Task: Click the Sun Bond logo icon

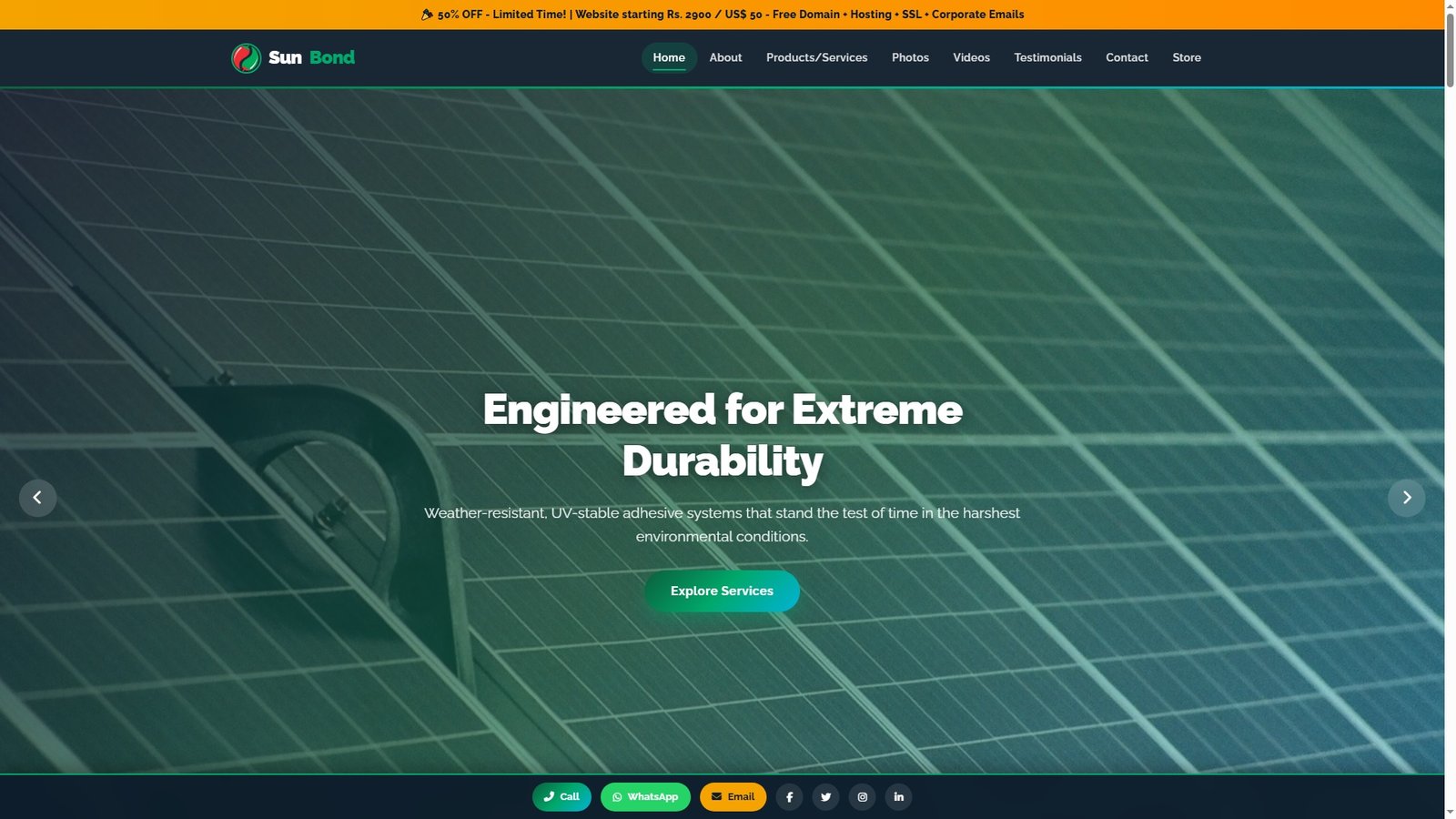Action: coord(246,57)
